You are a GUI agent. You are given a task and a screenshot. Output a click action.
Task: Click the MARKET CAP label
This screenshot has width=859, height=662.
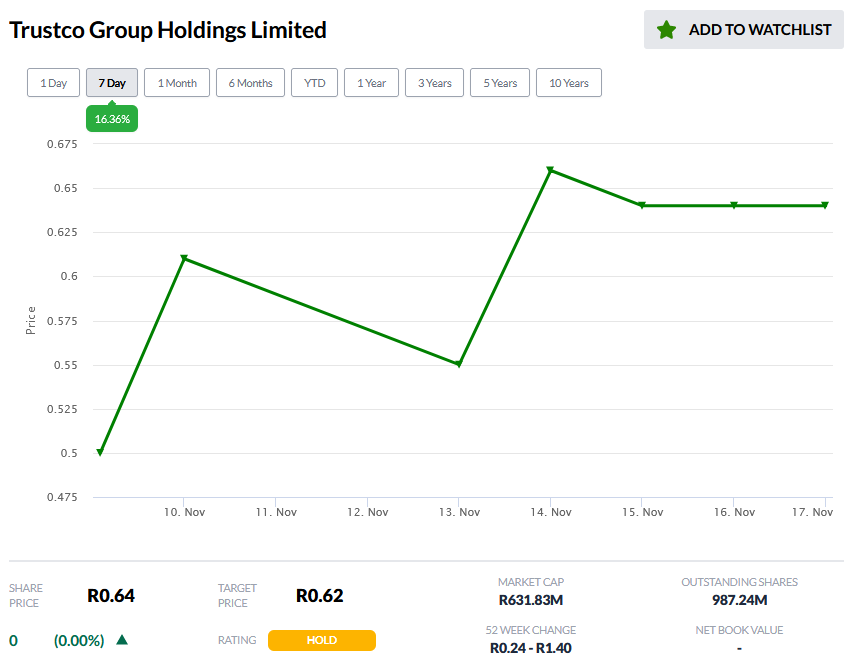[531, 582]
